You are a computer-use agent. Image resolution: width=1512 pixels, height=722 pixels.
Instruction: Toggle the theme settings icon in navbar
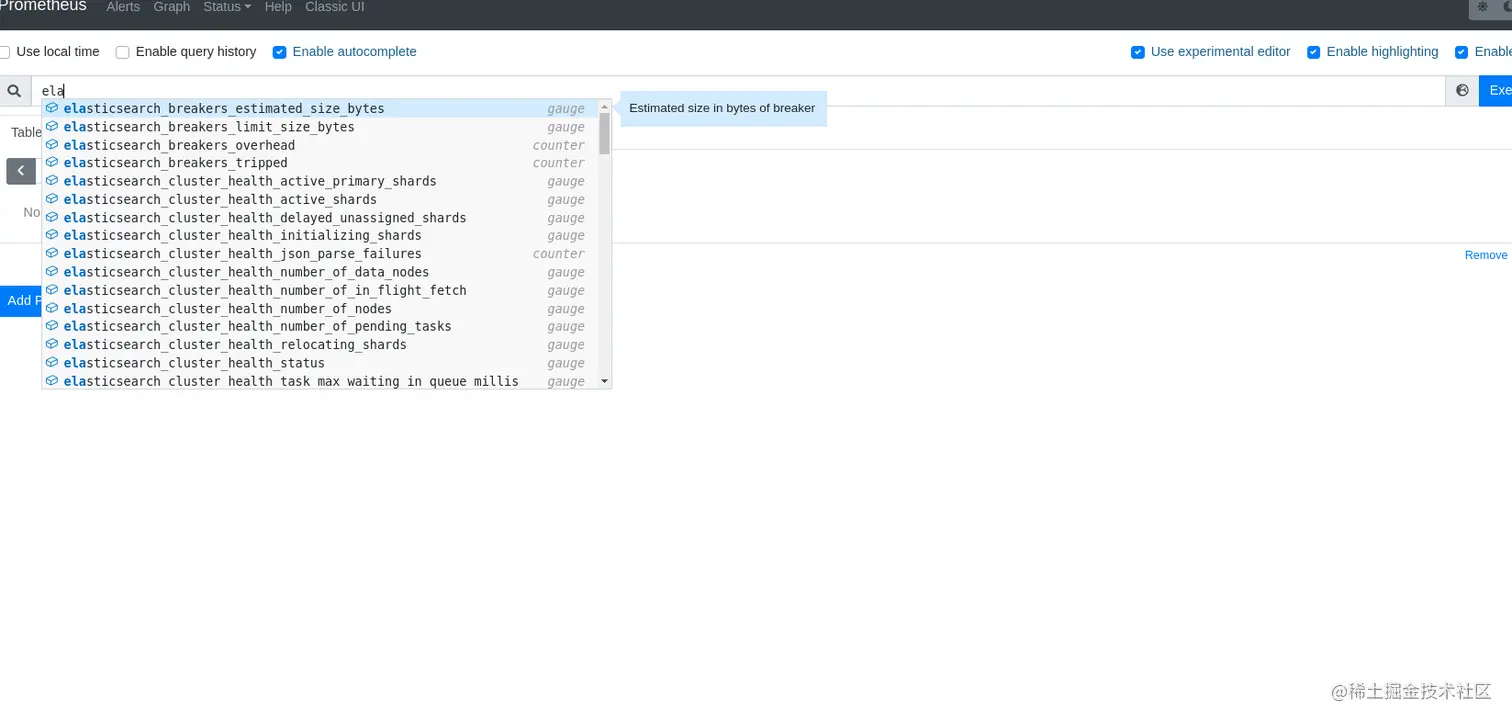click(1483, 7)
